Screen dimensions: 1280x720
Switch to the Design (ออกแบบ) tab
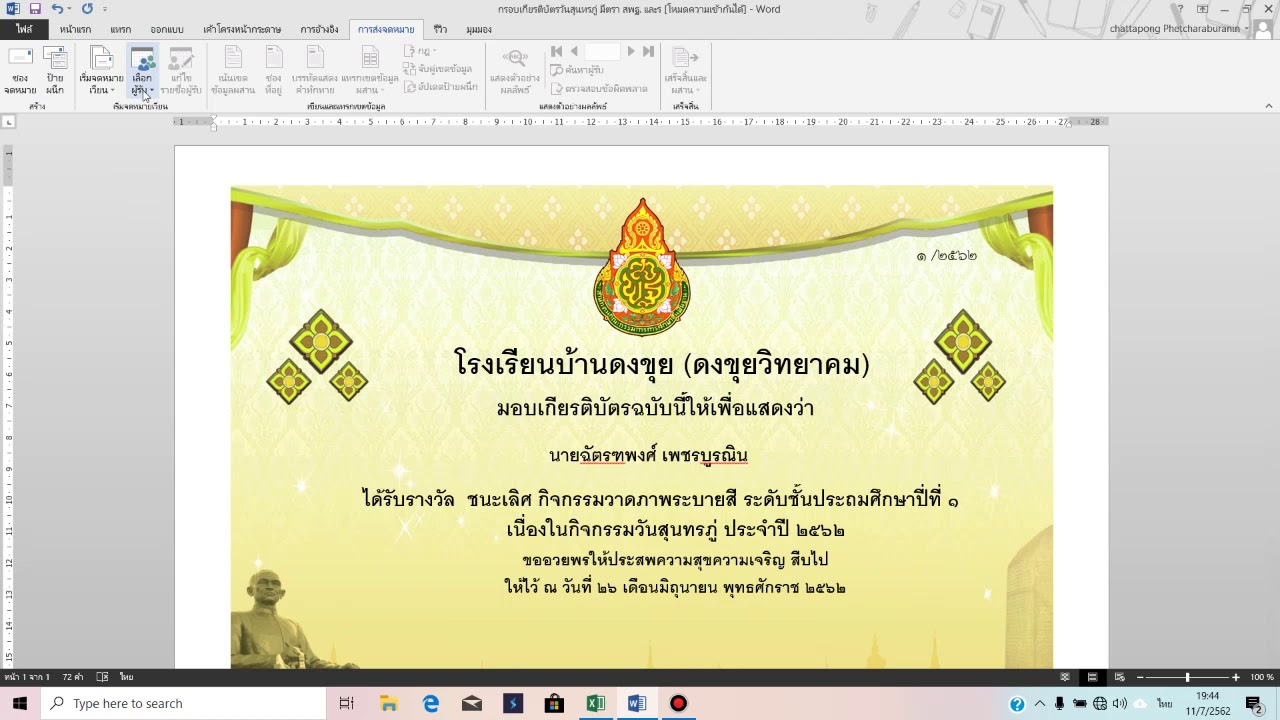coord(167,30)
